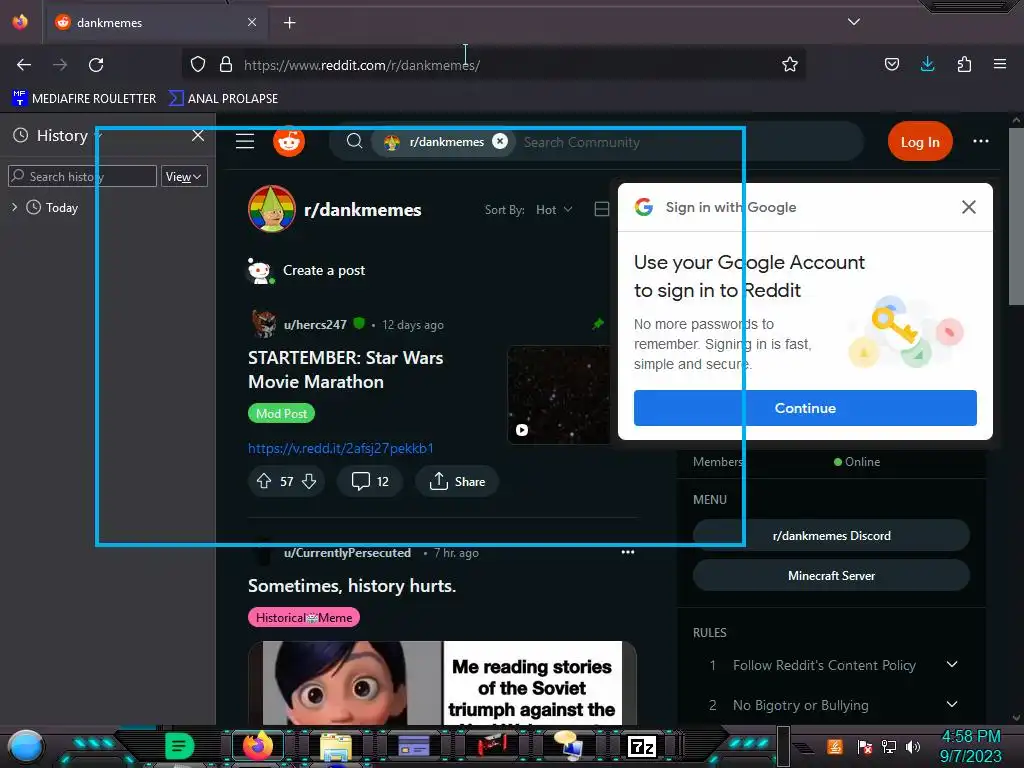The image size is (1024, 768).
Task: Close the dankmemes tab
Action: pos(251,22)
